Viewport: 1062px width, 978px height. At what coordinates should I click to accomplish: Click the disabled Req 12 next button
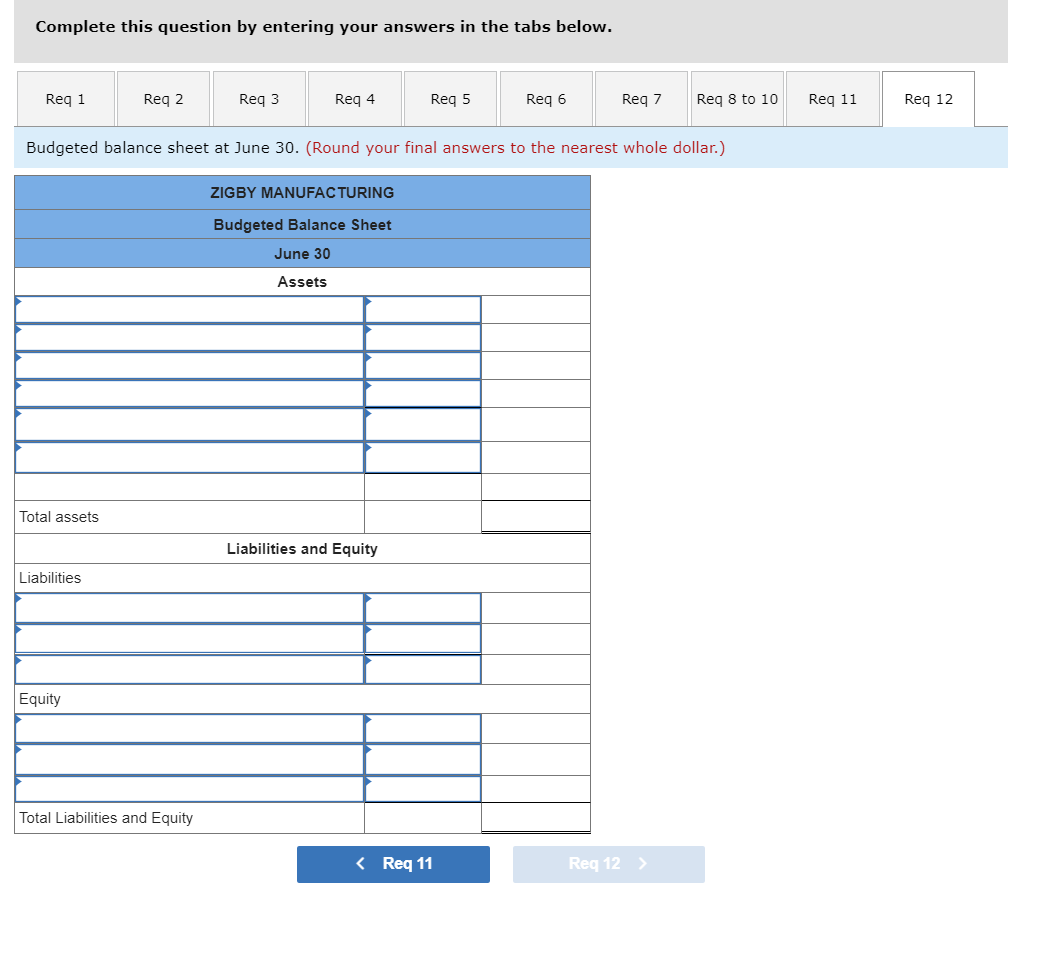click(x=609, y=864)
